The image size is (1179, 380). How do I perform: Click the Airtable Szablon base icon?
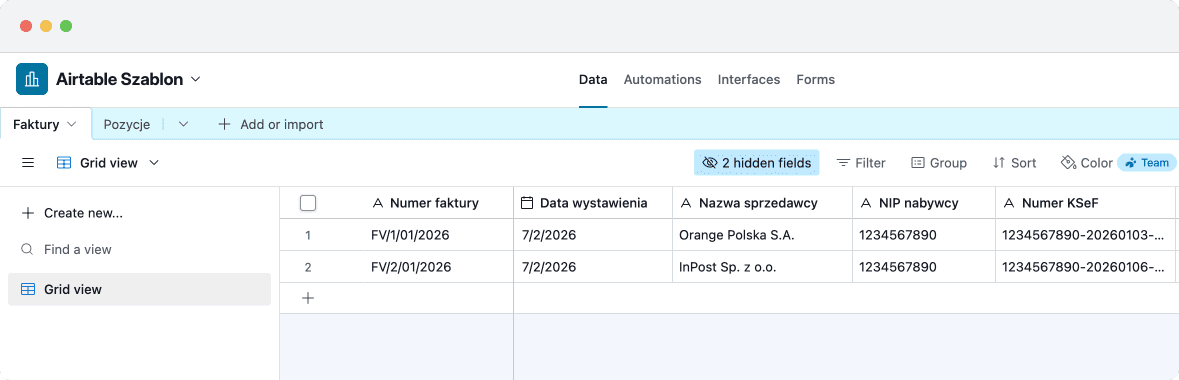click(x=32, y=79)
